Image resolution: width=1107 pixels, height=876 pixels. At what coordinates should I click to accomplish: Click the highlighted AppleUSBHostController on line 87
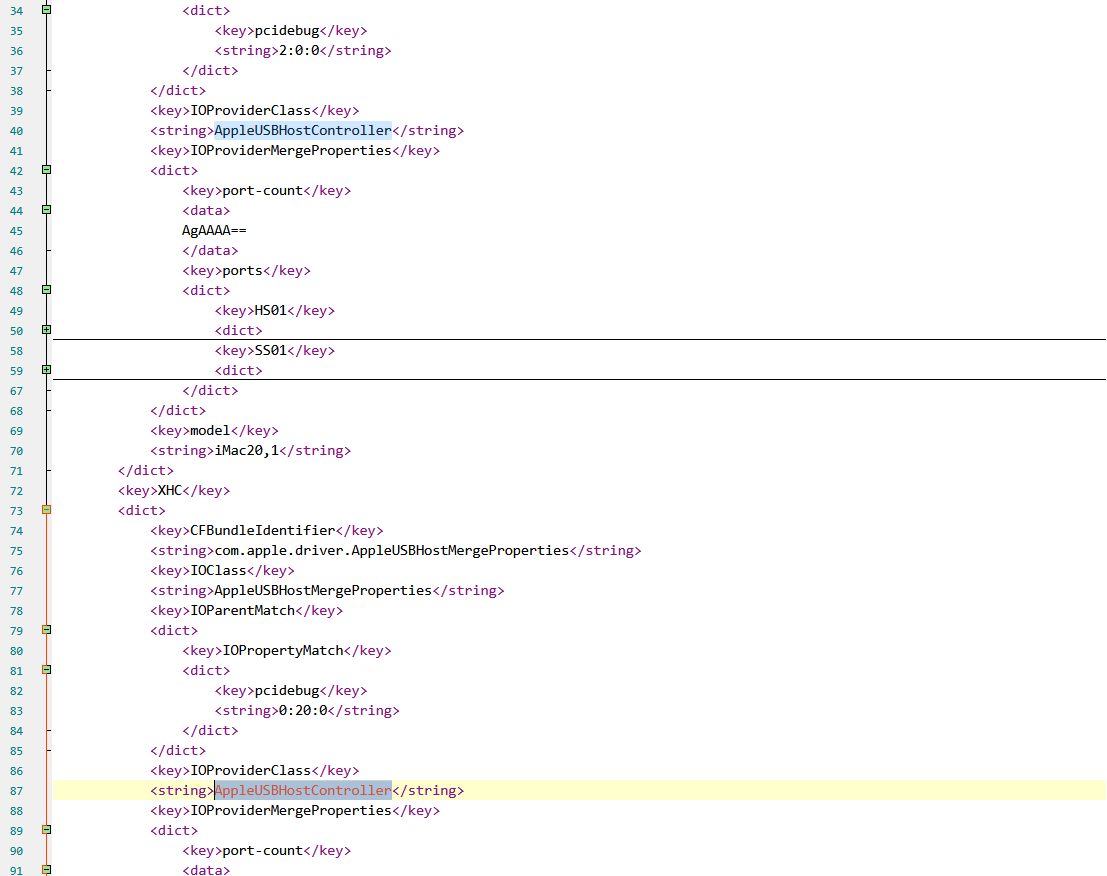click(302, 790)
